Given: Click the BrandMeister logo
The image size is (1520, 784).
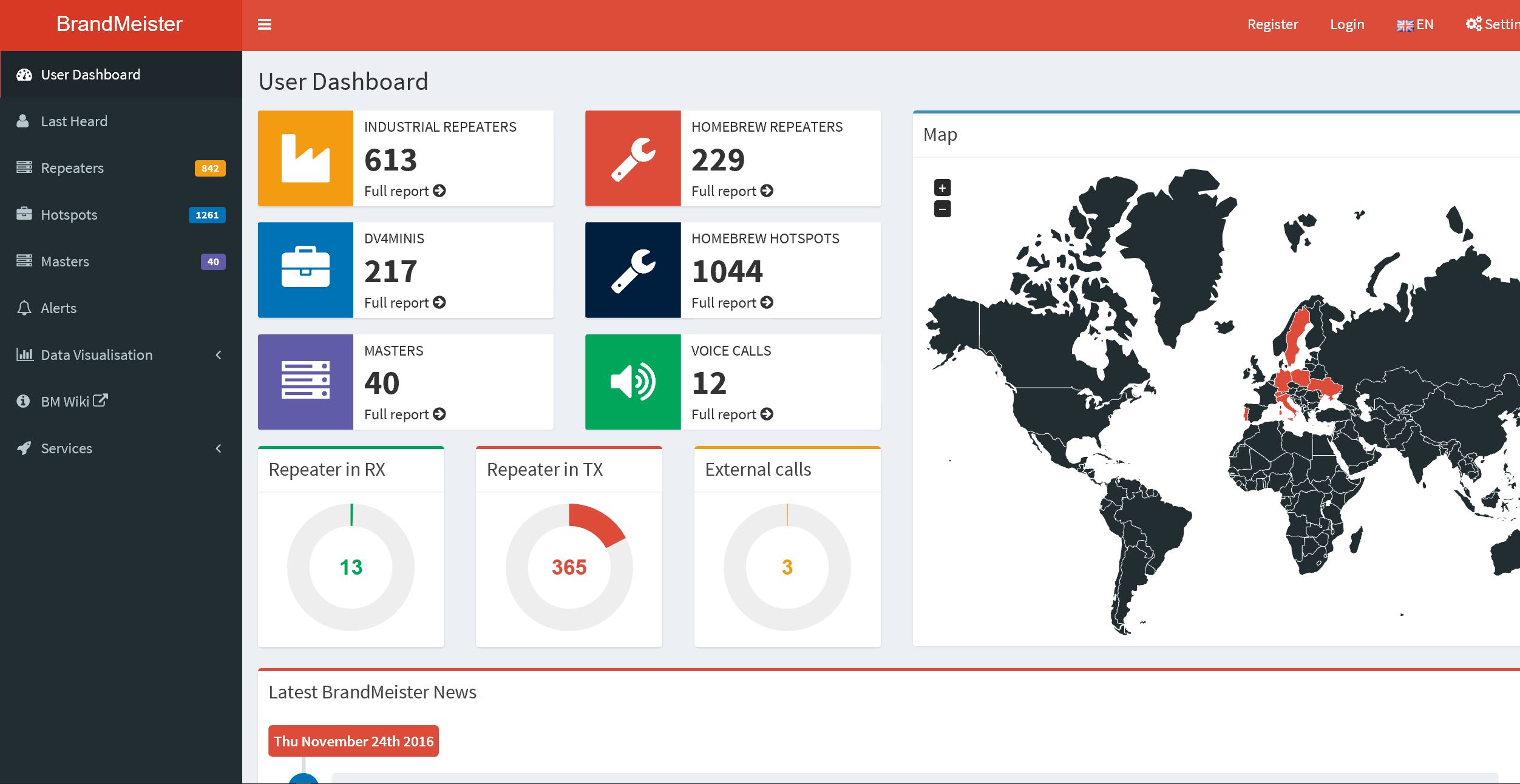Looking at the screenshot, I should pos(120,24).
